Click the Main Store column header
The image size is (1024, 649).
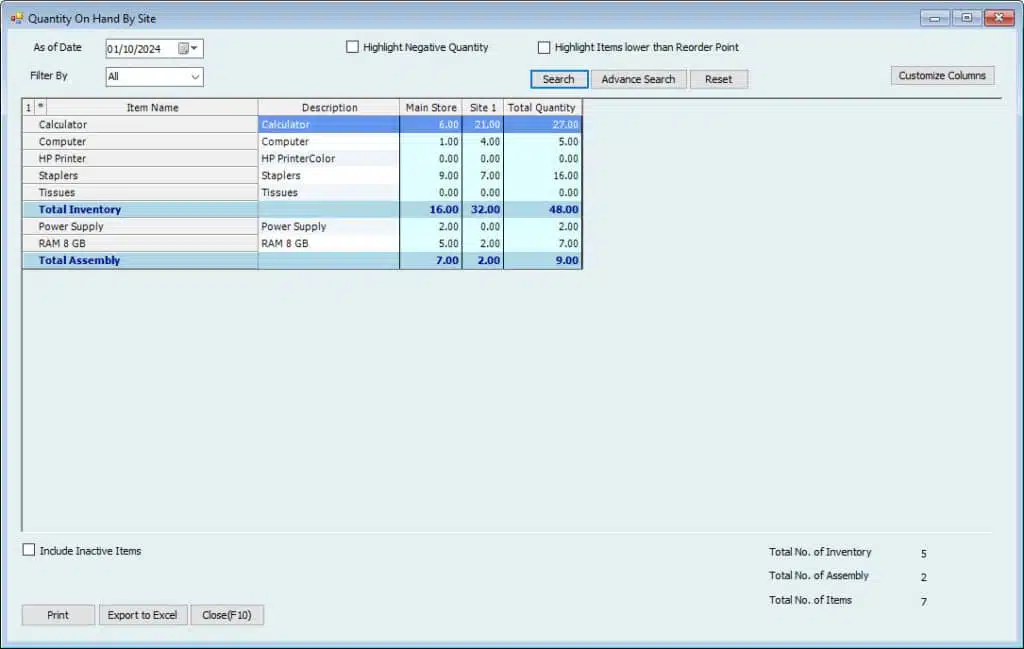tap(430, 107)
